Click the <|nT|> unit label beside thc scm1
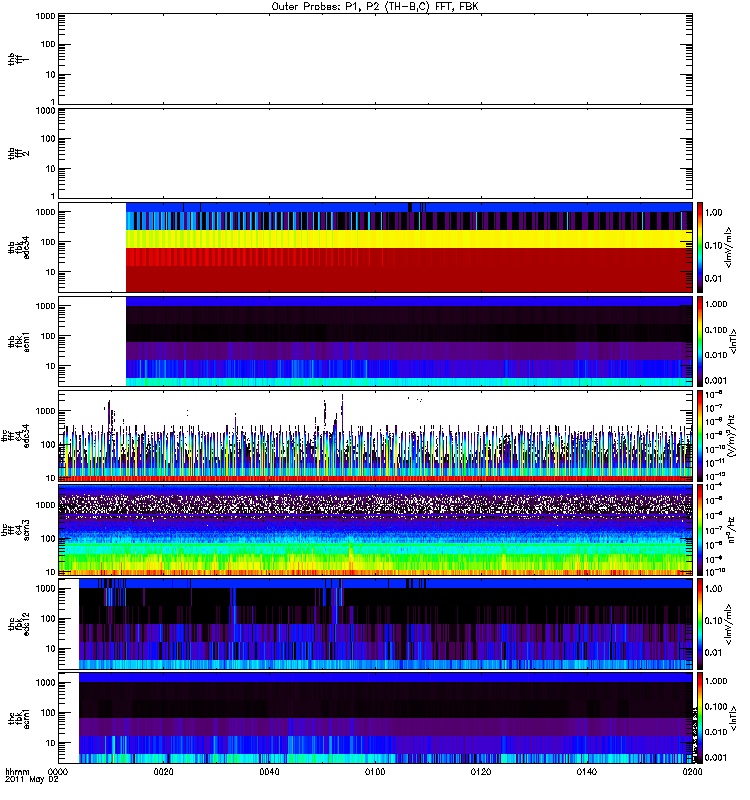750x800 pixels. (x=734, y=718)
